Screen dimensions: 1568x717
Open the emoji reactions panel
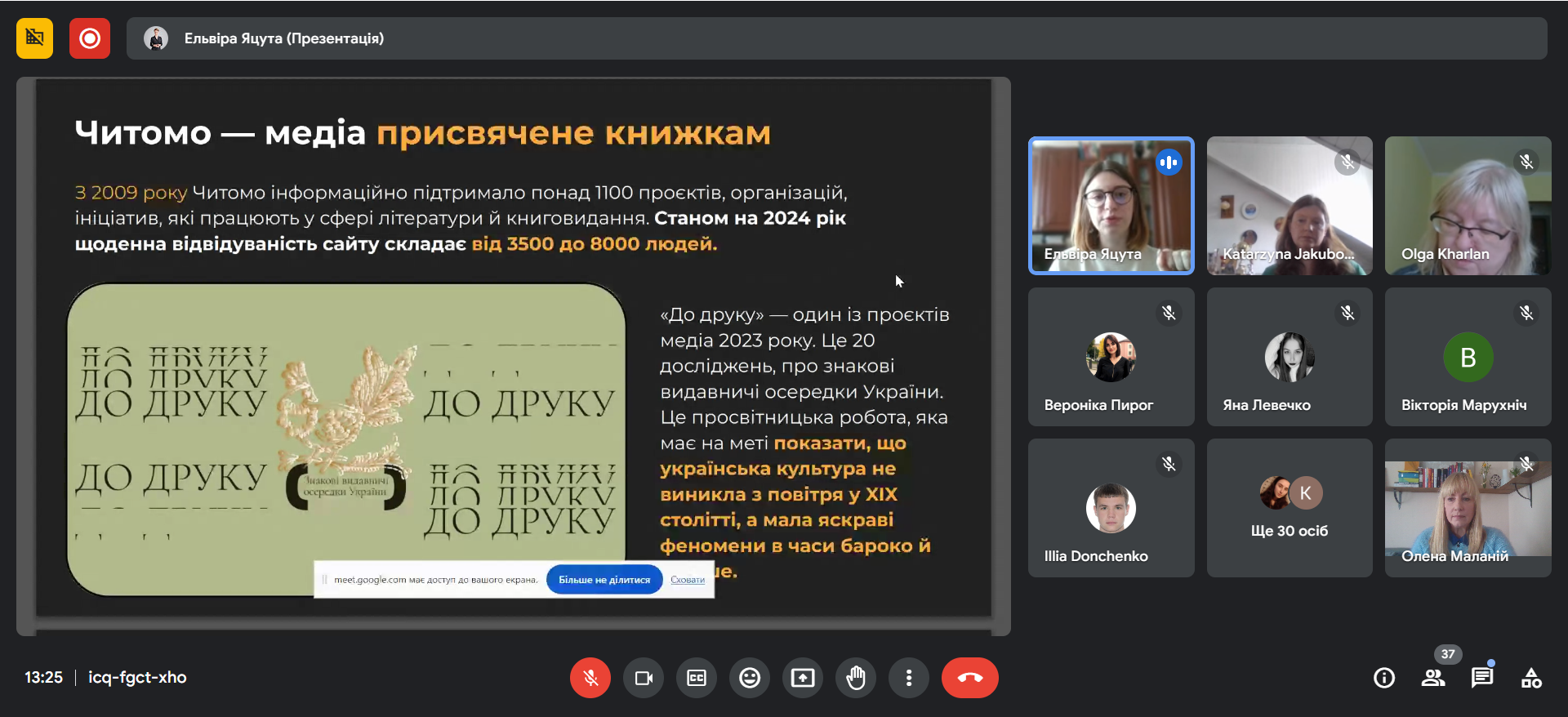750,678
